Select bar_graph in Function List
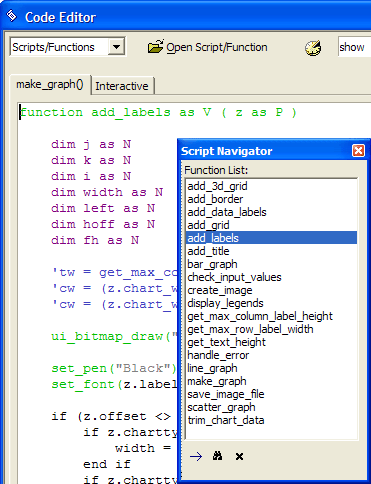This screenshot has height=484, width=371. point(271,264)
